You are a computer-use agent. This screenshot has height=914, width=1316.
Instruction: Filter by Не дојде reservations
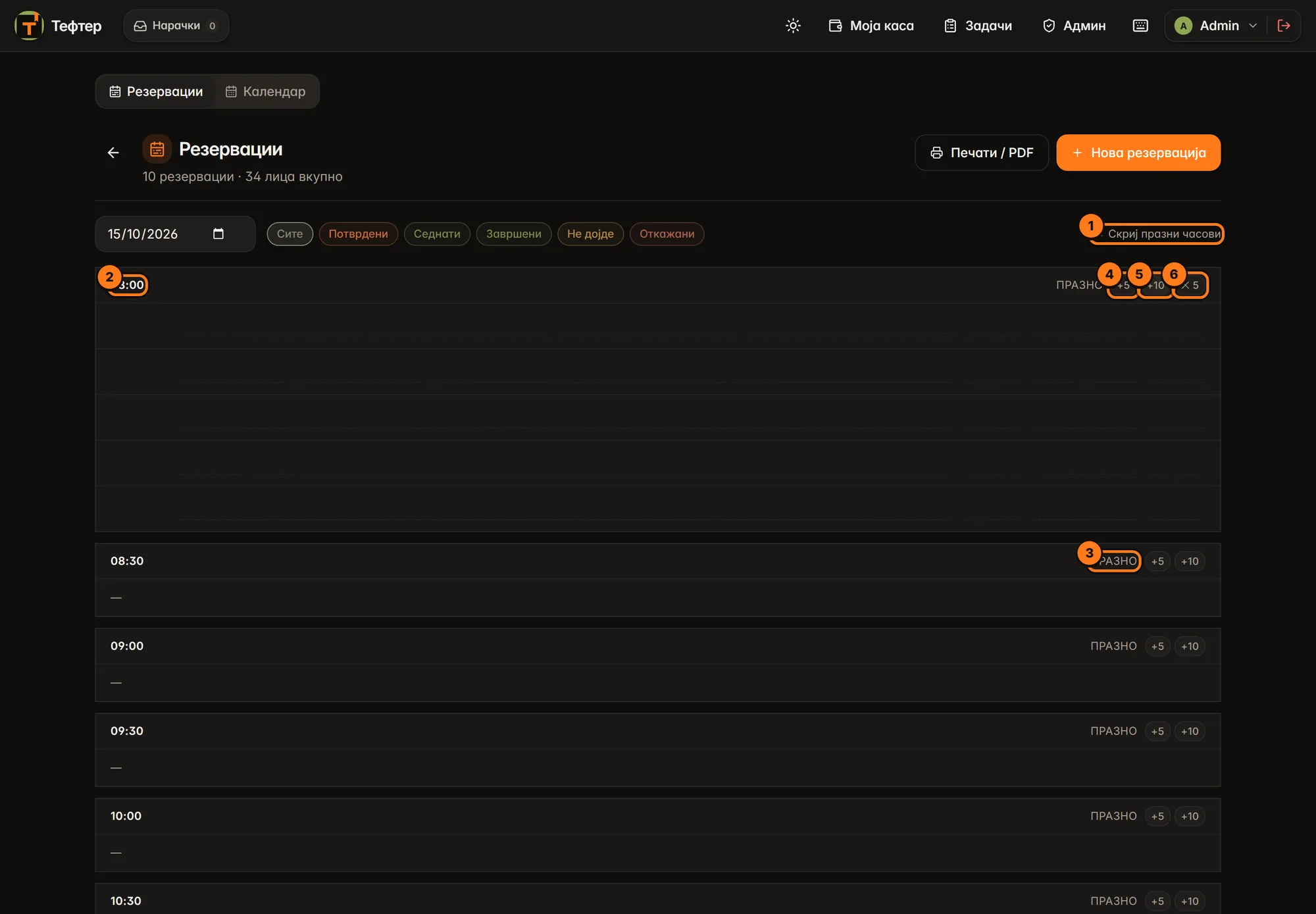click(590, 234)
